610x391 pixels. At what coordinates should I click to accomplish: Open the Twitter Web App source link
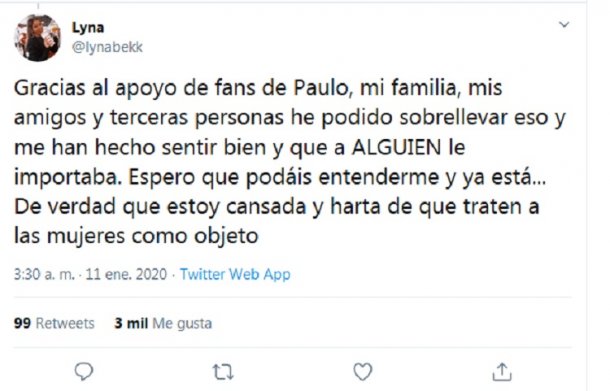click(x=235, y=274)
